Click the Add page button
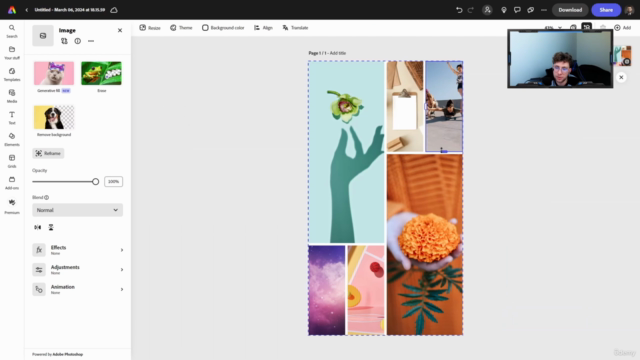Screen dimensions: 640x360 coord(623,28)
